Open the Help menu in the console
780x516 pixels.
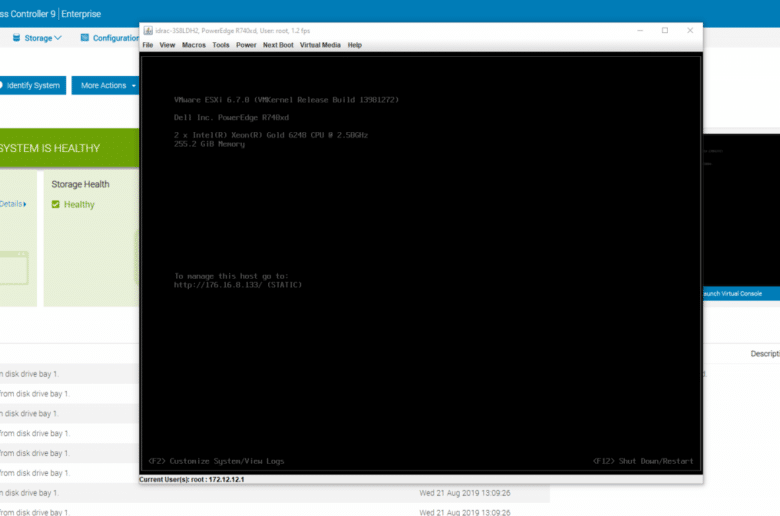coord(355,45)
